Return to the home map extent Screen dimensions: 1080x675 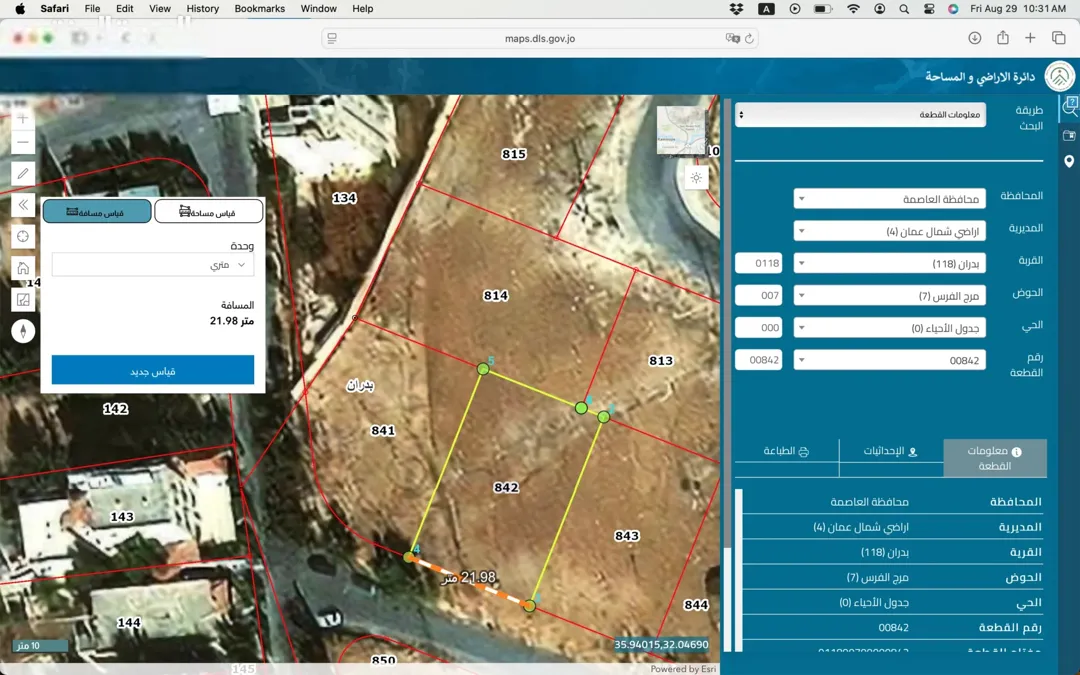point(23,268)
